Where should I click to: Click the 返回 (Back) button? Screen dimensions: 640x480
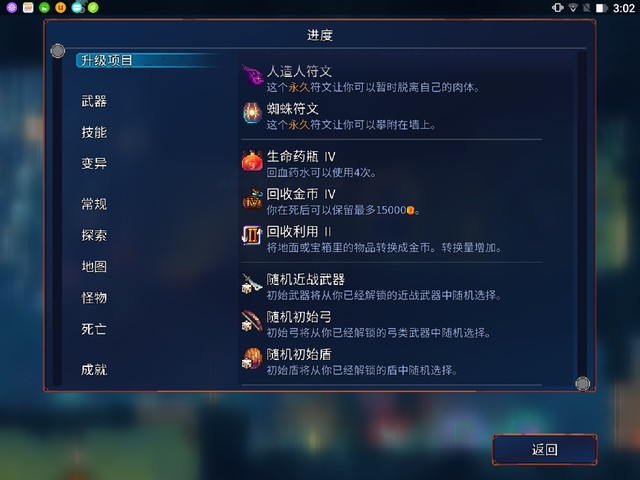544,449
